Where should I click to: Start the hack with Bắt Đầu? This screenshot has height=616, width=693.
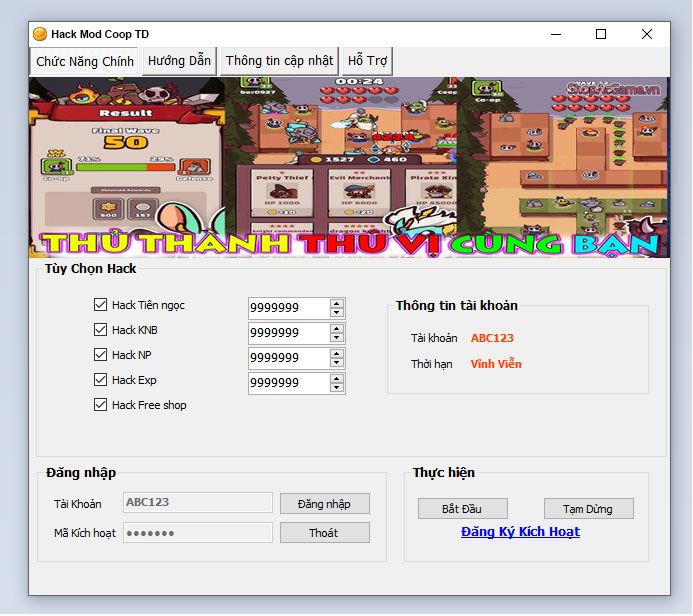click(462, 509)
